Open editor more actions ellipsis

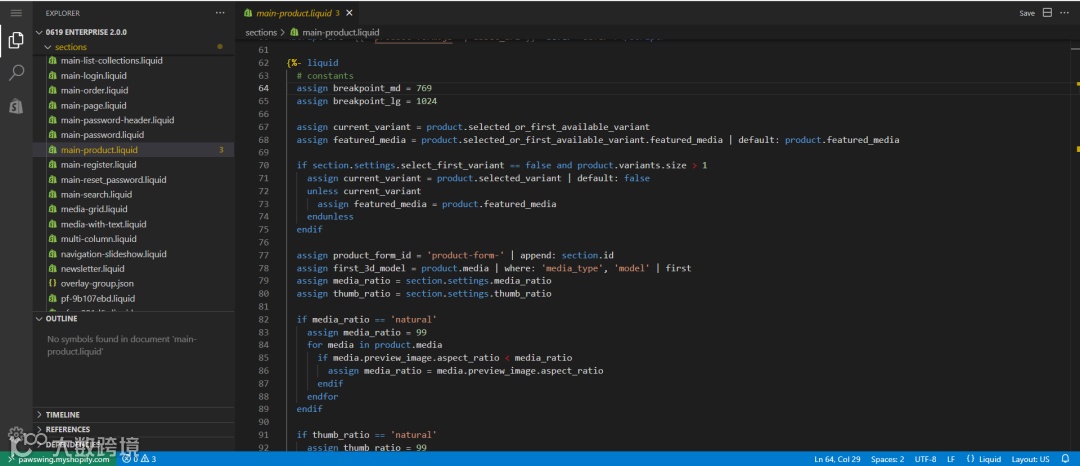(1066, 13)
